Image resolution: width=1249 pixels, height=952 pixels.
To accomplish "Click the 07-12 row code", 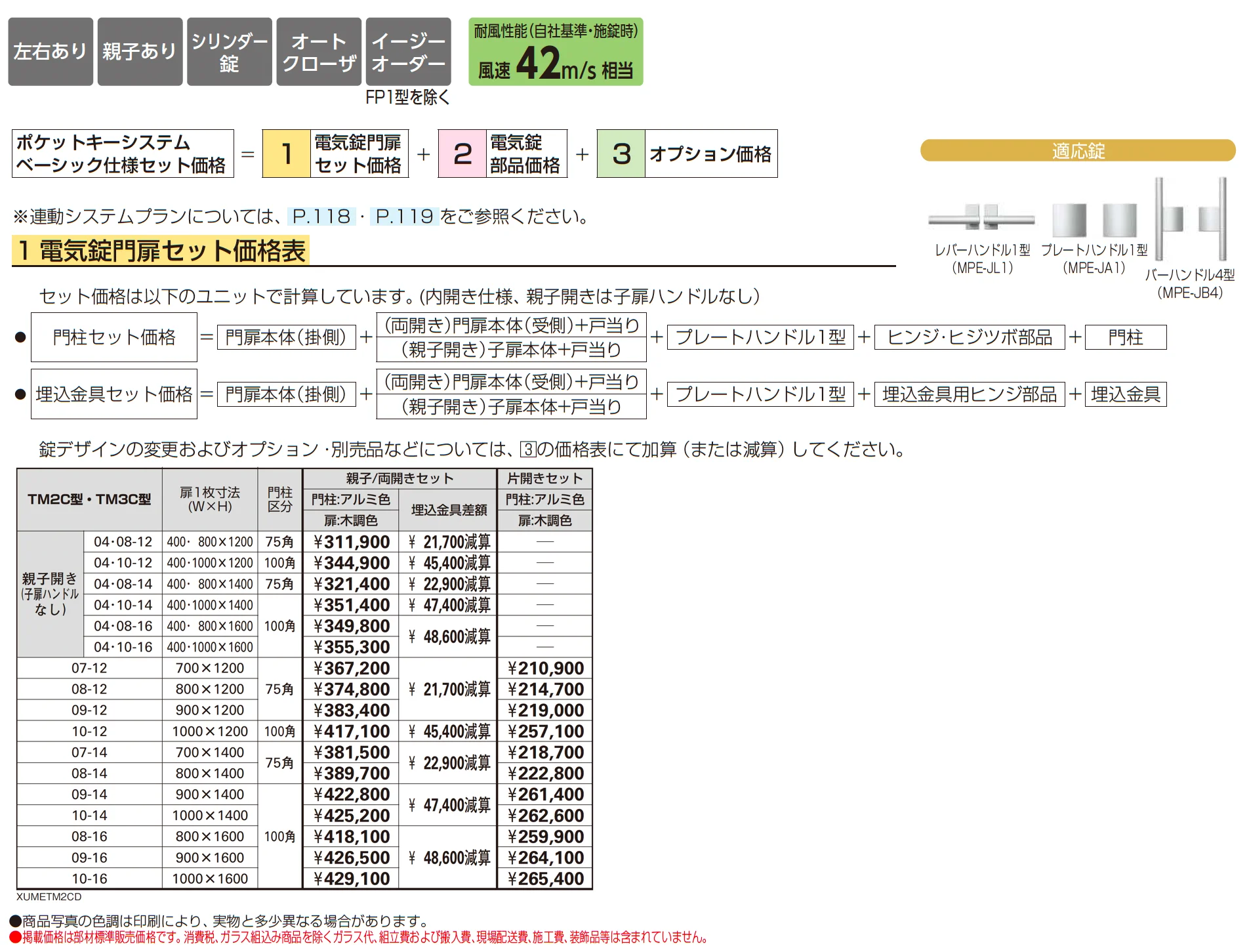I will [x=89, y=668].
